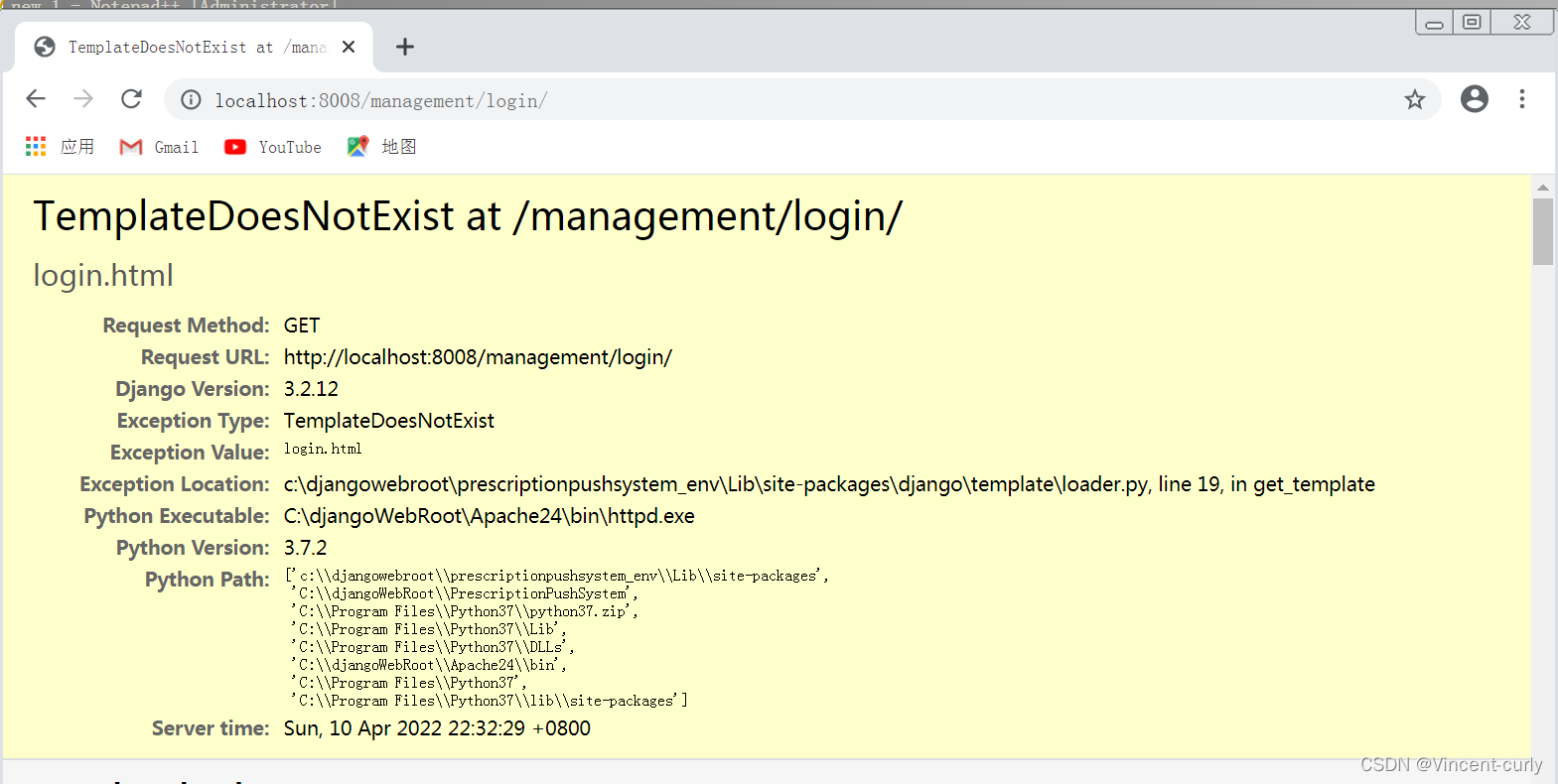
Task: Open a new tab
Action: 405,47
